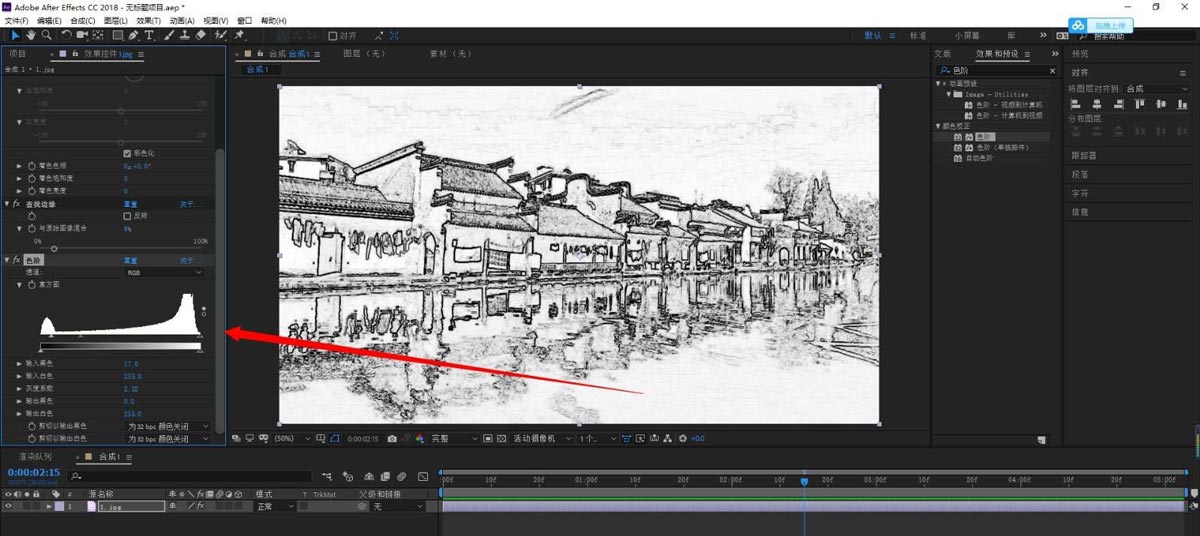Click the 与原始图像混合 slider handle
1200x536 pixels.
pos(54,248)
